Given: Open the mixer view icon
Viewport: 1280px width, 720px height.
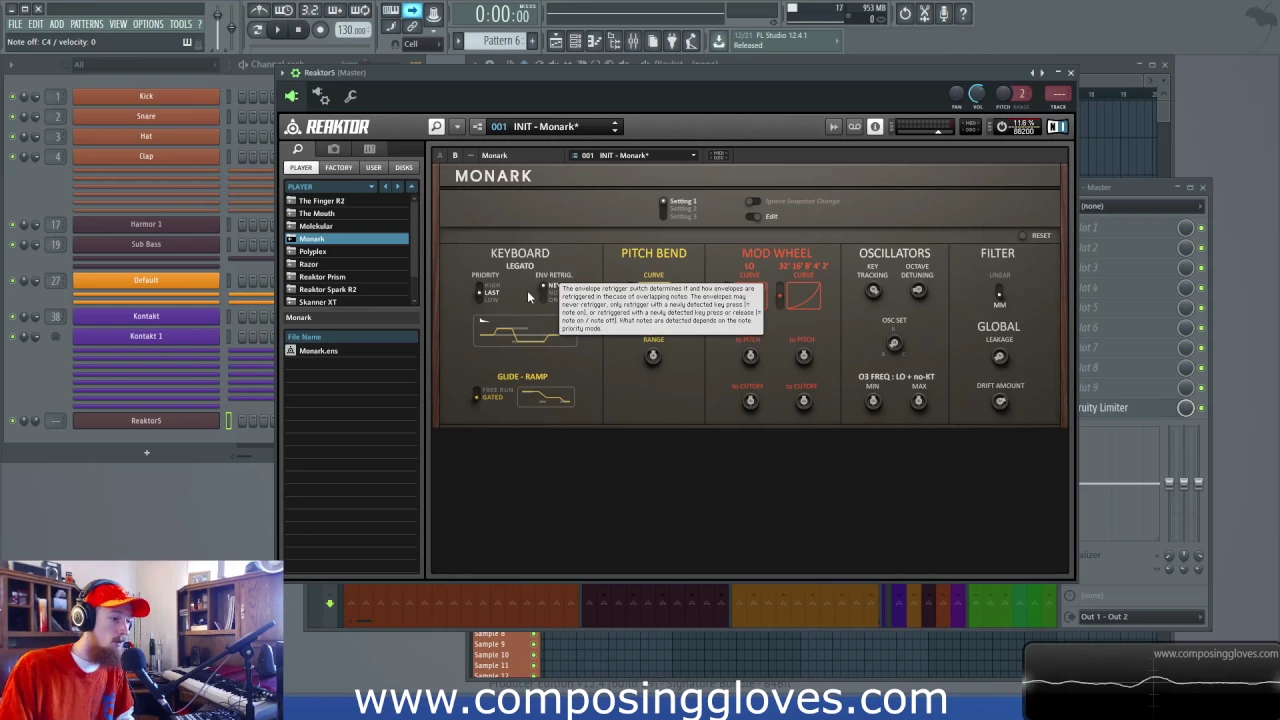Looking at the screenshot, I should (633, 41).
